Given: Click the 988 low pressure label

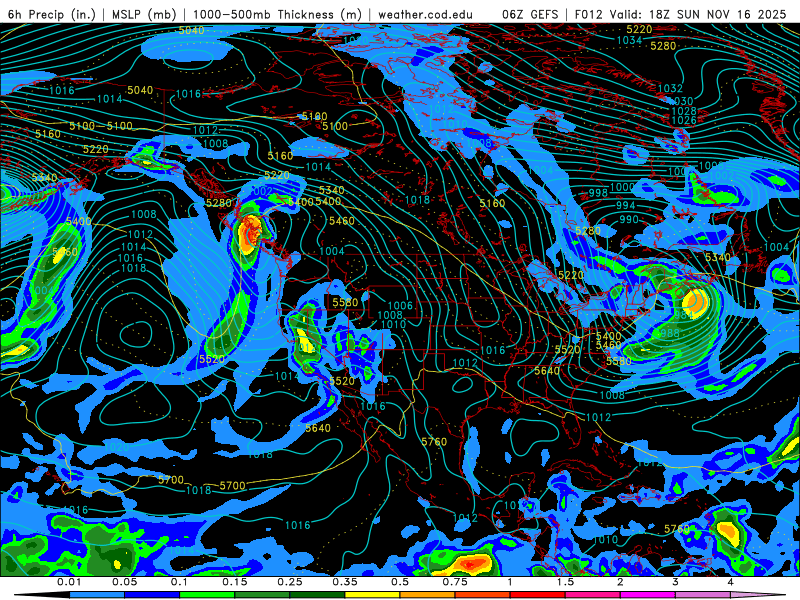Looking at the screenshot, I should point(669,333).
